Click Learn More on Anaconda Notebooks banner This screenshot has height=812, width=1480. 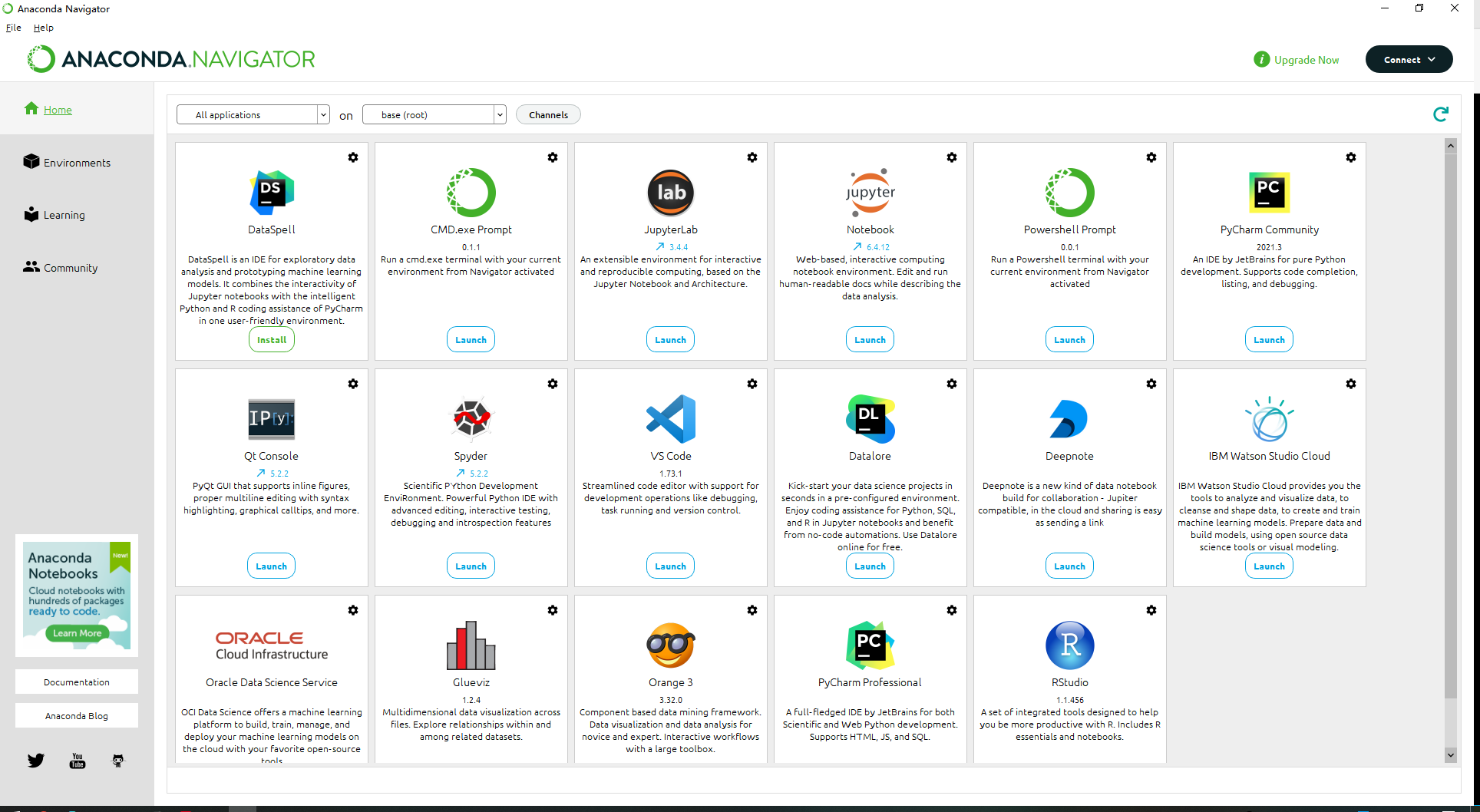(77, 633)
